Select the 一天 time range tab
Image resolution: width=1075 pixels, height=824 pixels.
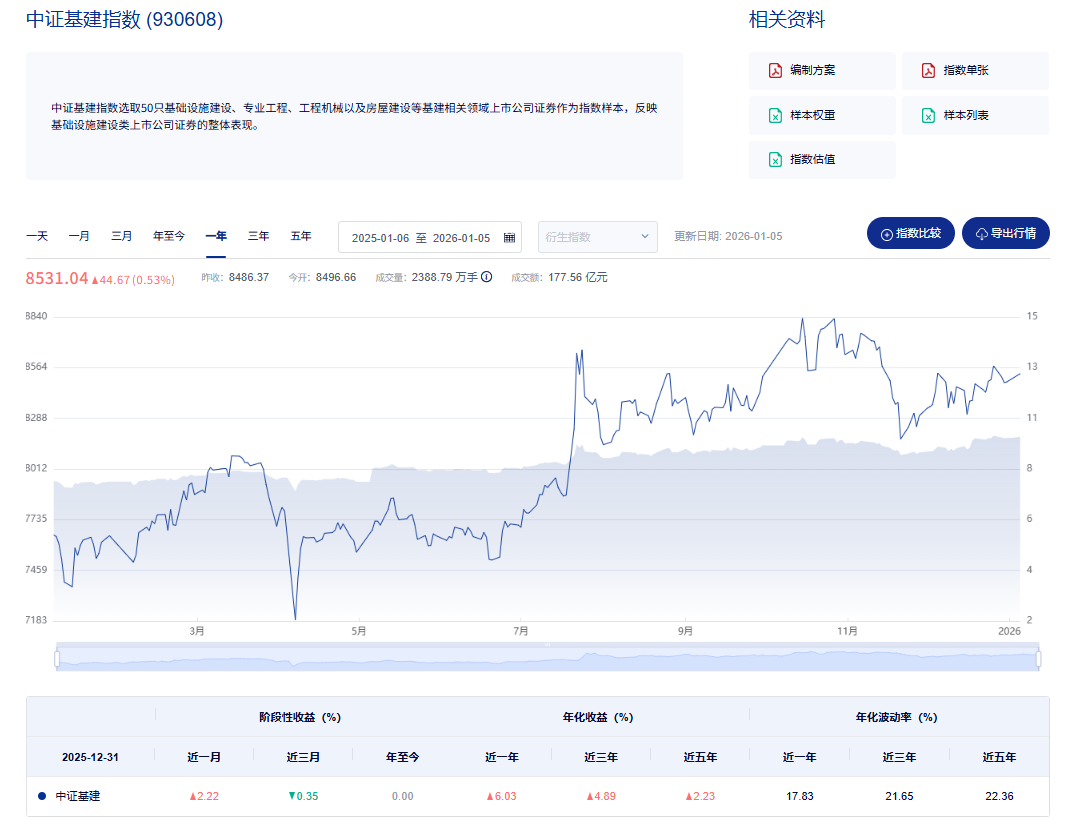(x=37, y=236)
